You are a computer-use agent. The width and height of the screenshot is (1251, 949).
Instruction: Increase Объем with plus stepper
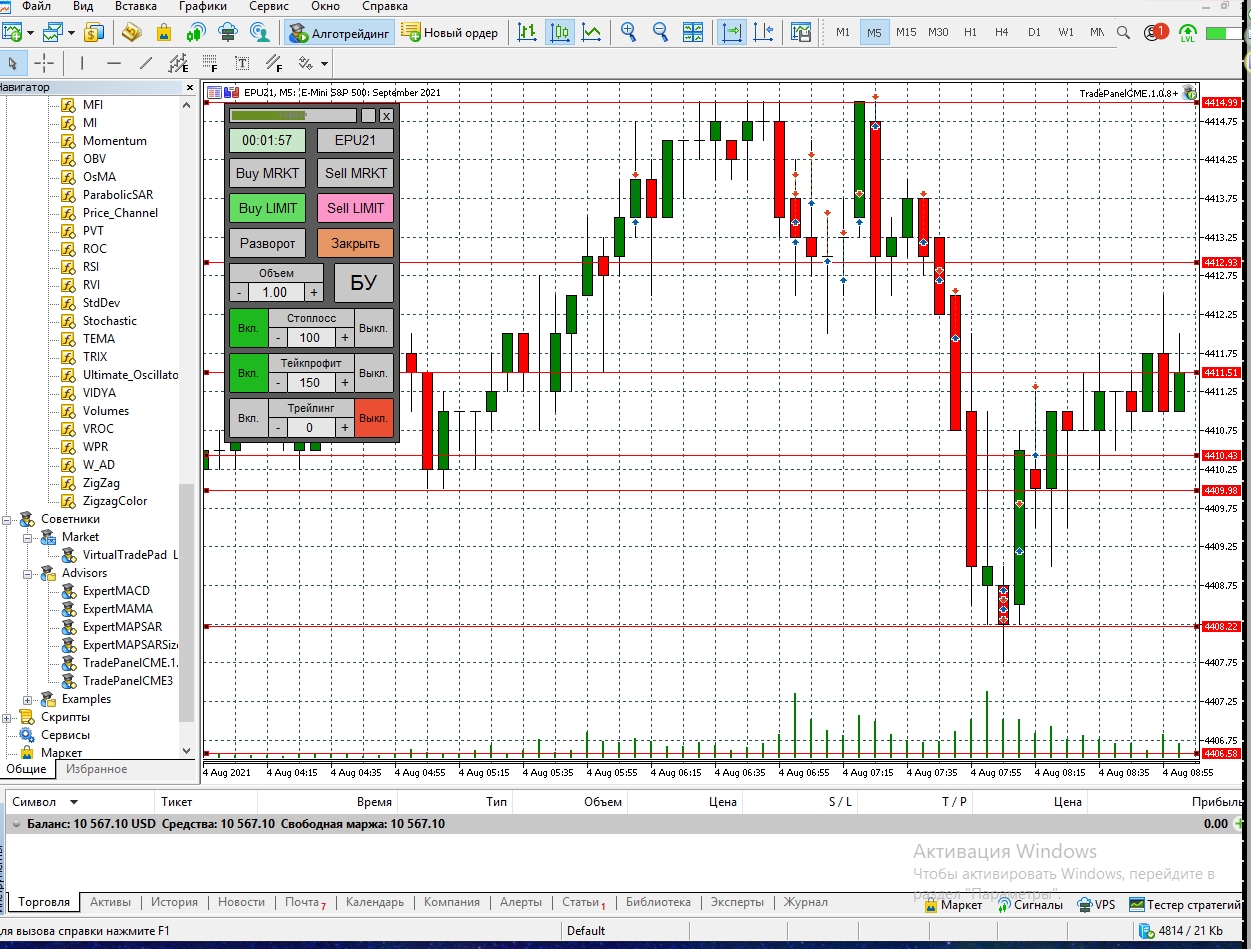[314, 292]
